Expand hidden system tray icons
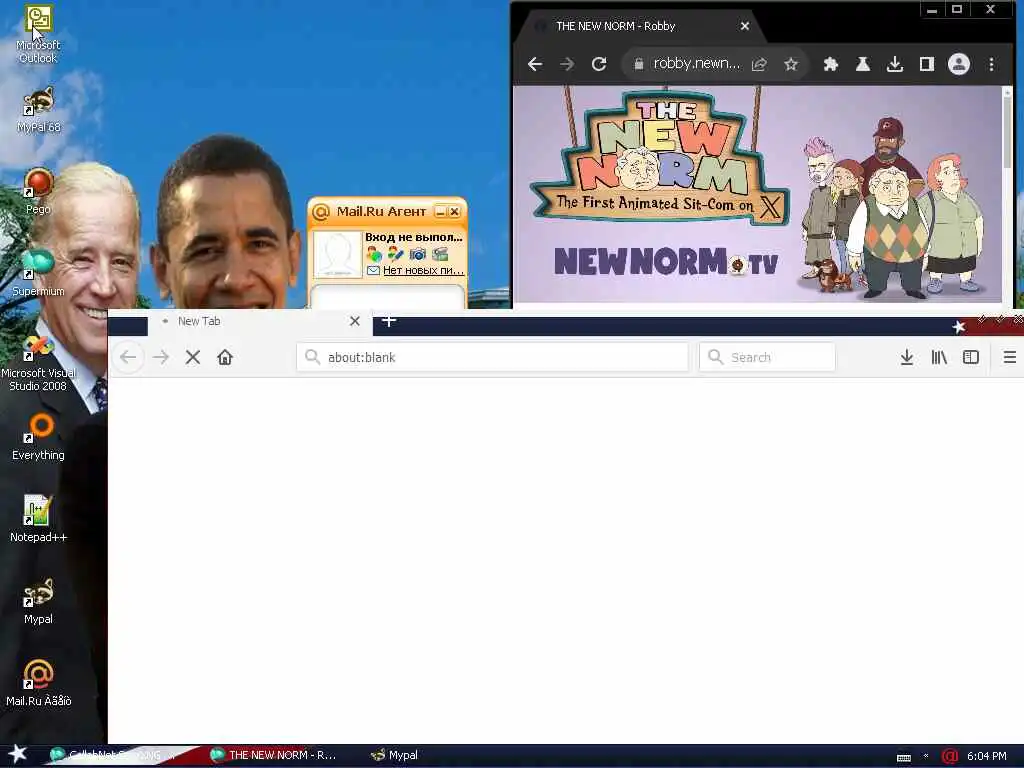 926,756
